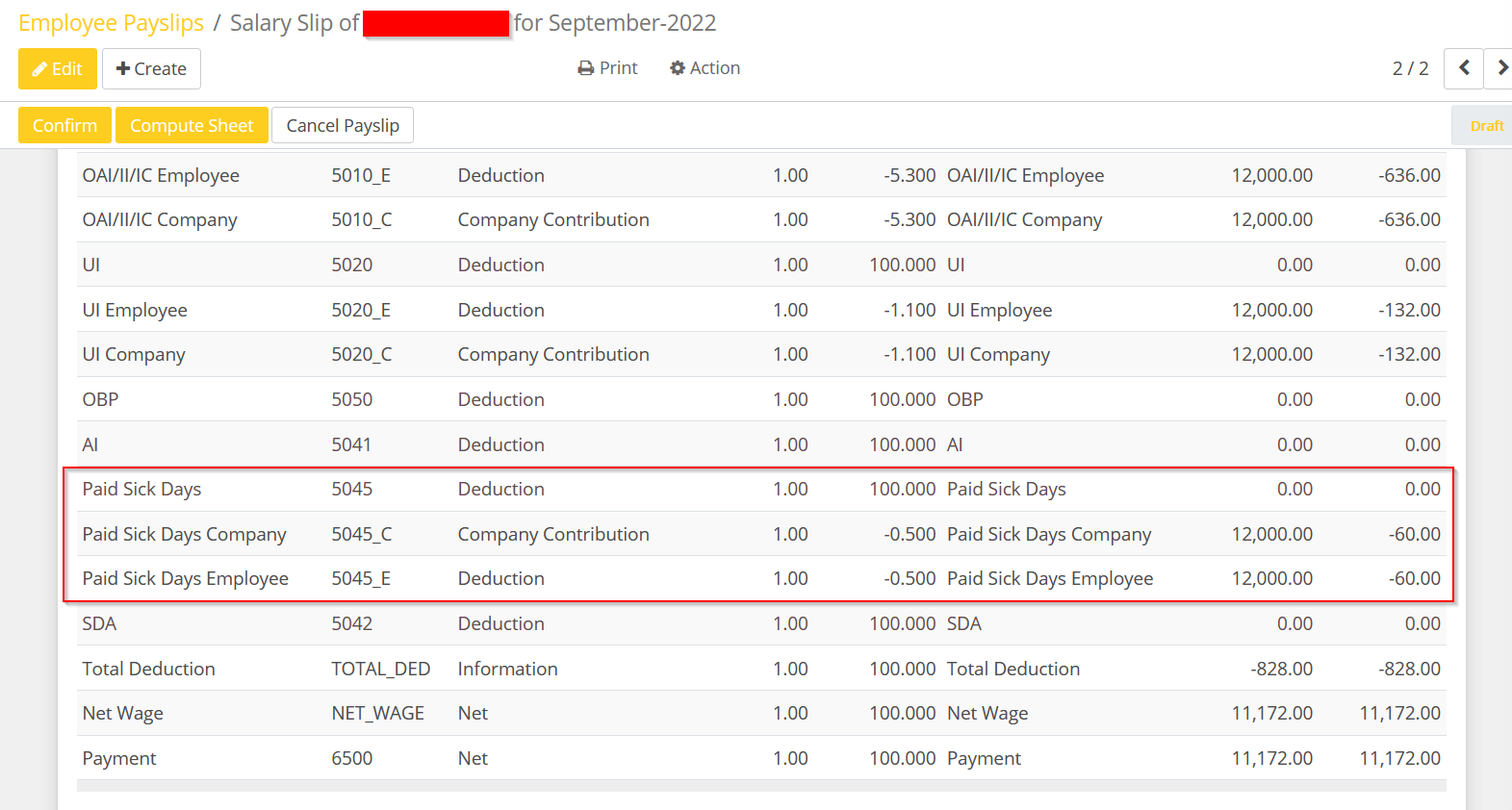
Task: Select the AI row name
Action: click(90, 444)
